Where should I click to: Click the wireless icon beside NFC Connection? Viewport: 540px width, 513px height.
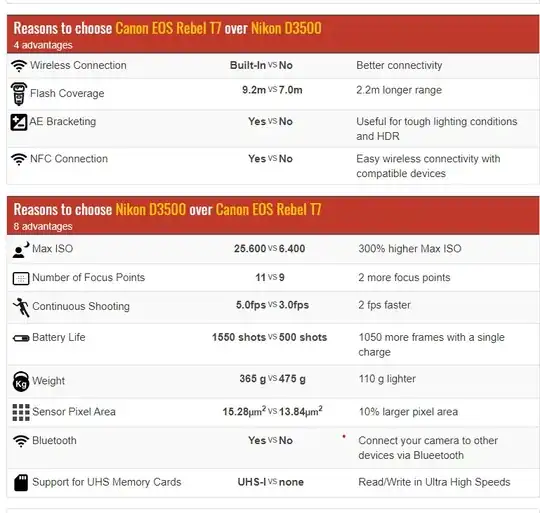[19, 159]
